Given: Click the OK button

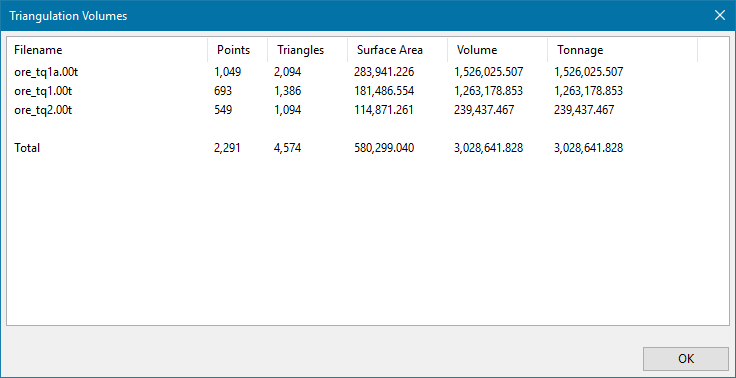Looking at the screenshot, I should [x=686, y=359].
